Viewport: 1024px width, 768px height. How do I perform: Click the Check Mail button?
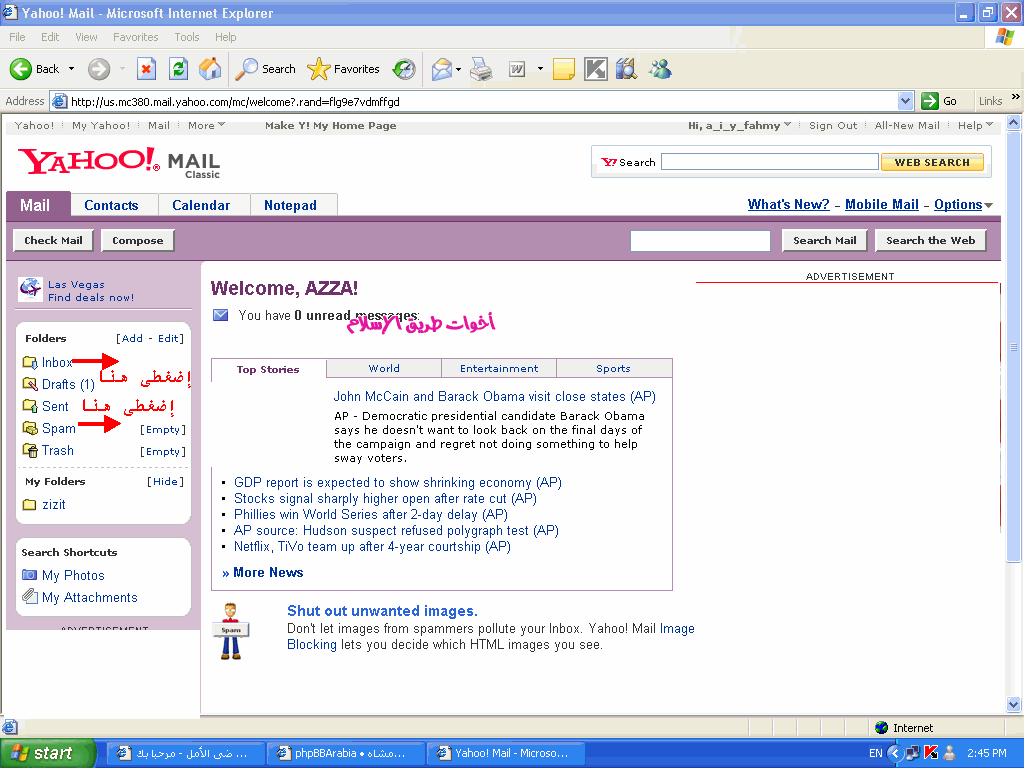[54, 240]
